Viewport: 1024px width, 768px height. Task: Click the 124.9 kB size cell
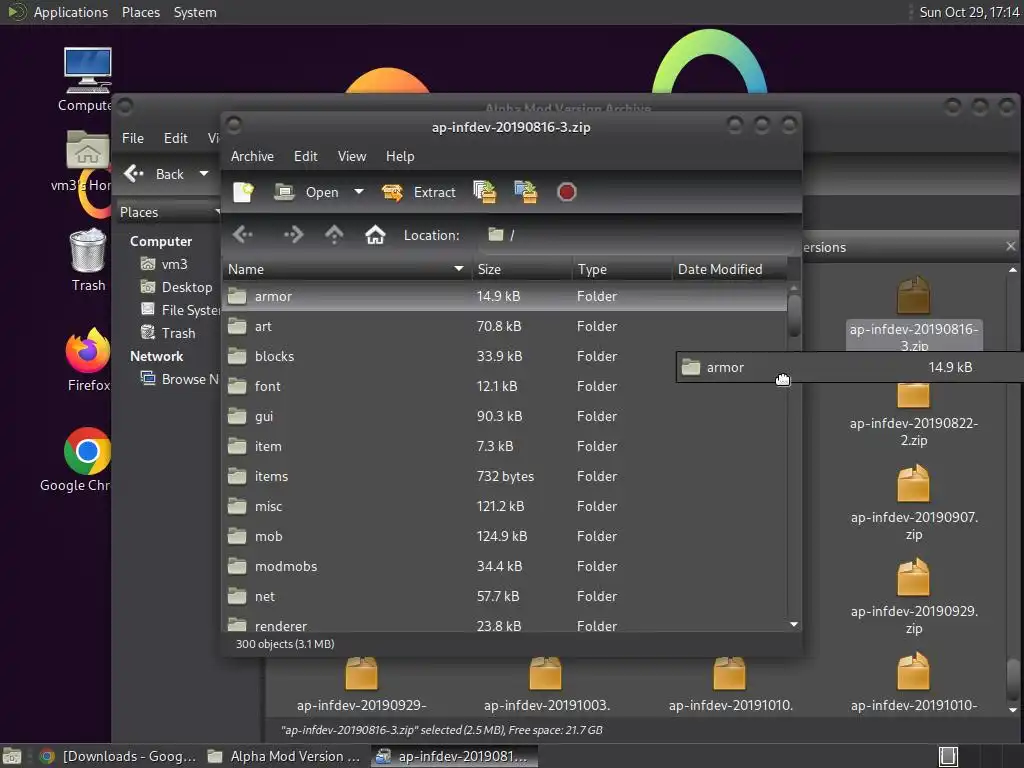click(502, 537)
